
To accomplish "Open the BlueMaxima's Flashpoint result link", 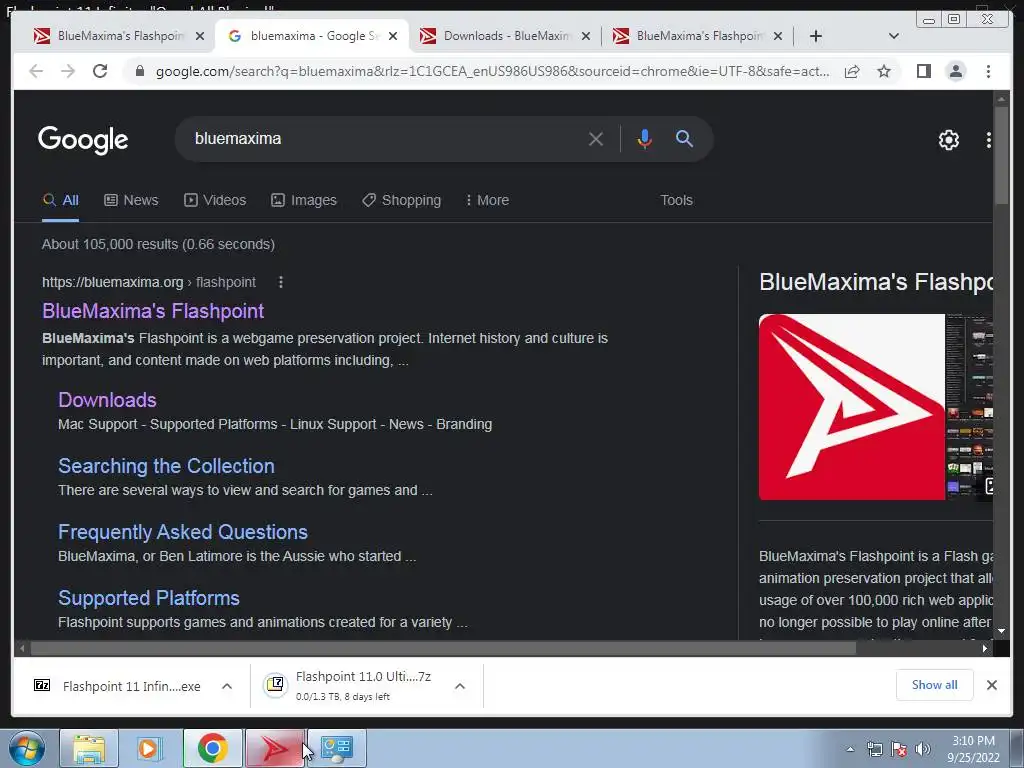I will [153, 311].
